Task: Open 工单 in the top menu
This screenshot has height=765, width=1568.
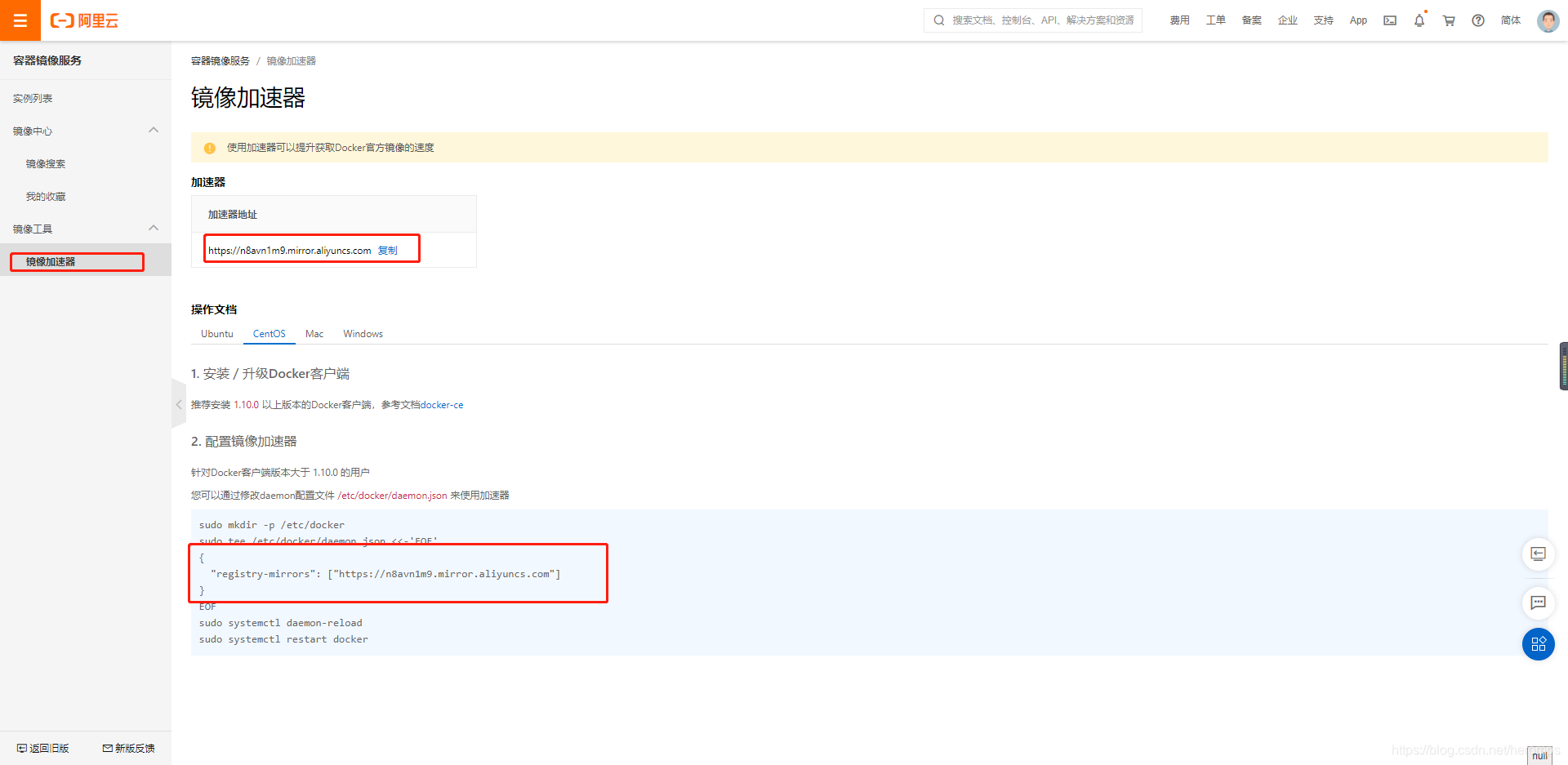Action: point(1215,20)
